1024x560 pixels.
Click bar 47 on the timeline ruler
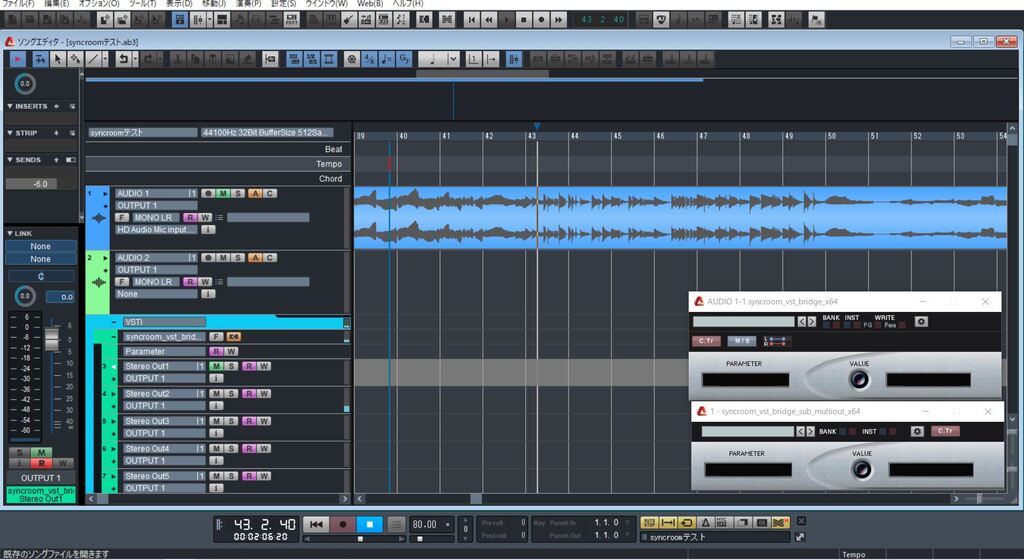pyautogui.click(x=703, y=136)
